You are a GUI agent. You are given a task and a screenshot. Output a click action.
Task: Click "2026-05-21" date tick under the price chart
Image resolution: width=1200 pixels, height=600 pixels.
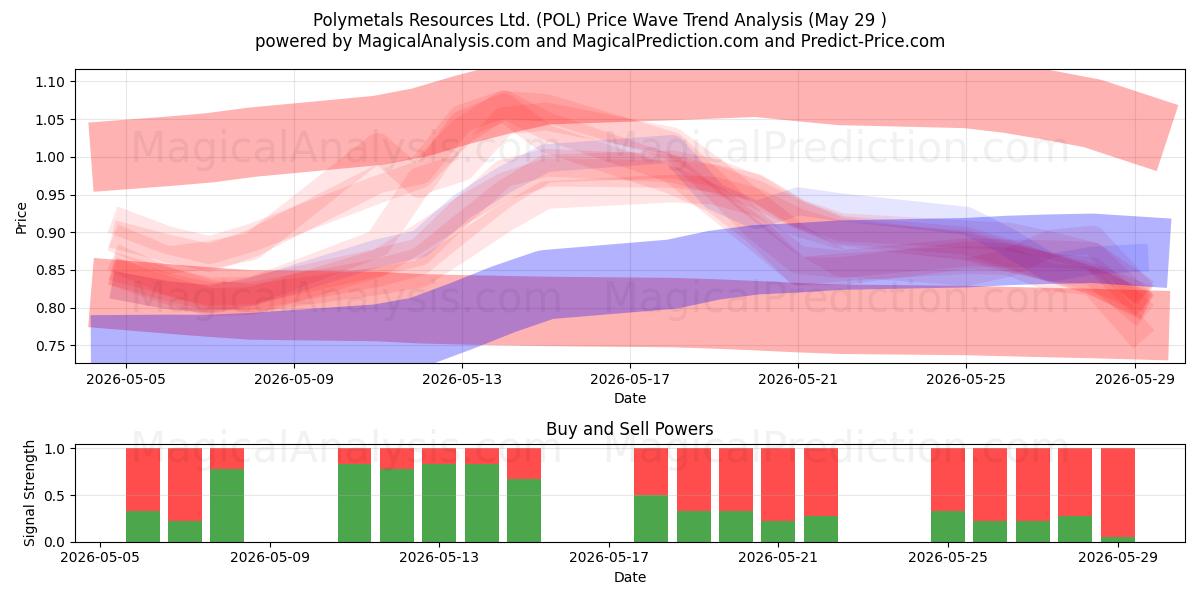pyautogui.click(x=798, y=380)
